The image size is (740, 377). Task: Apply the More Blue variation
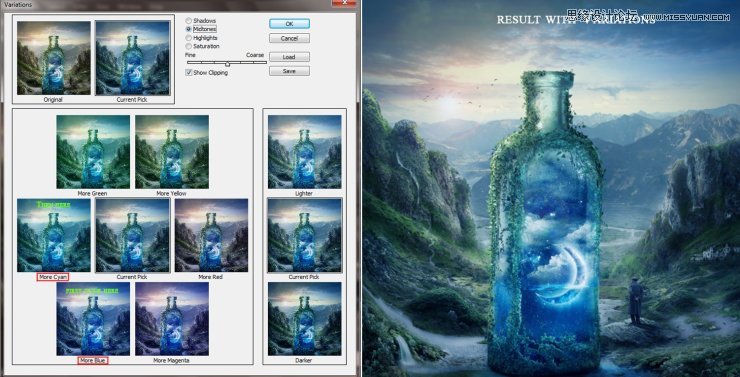click(93, 318)
